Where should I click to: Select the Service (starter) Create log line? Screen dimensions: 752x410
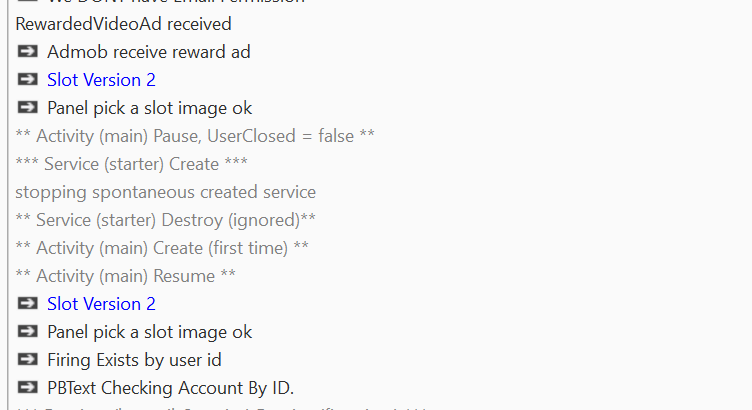132,164
